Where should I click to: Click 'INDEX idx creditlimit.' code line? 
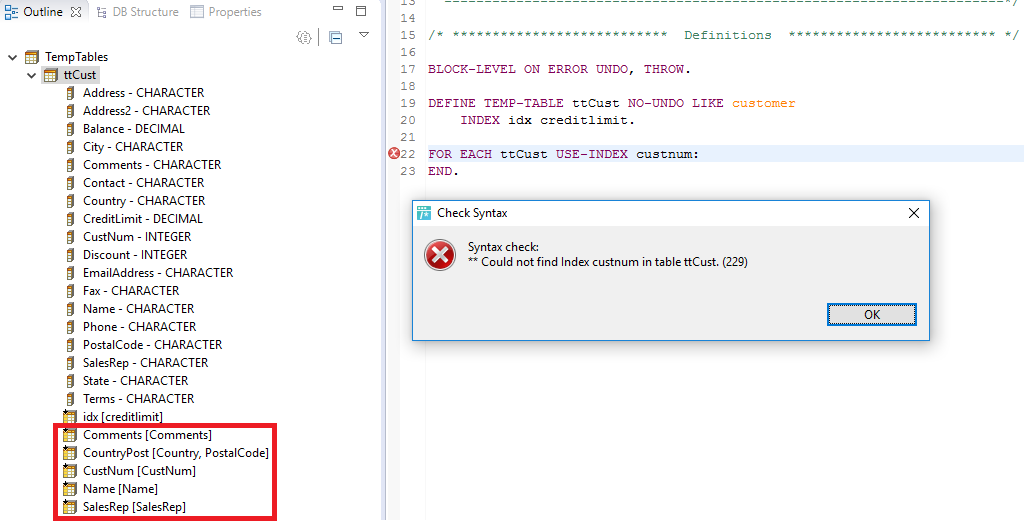pos(548,120)
